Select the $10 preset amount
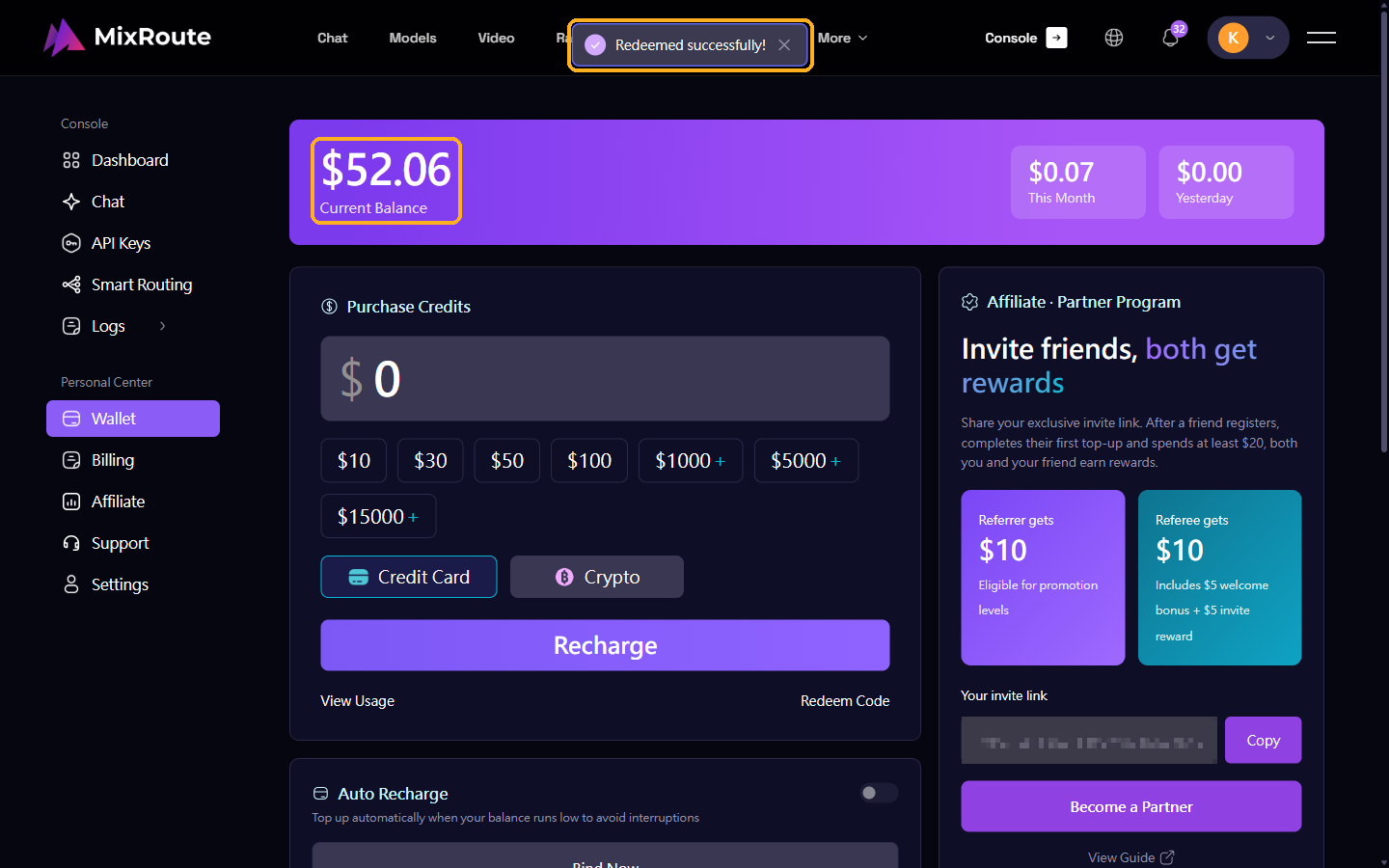Image resolution: width=1389 pixels, height=868 pixels. click(x=354, y=461)
